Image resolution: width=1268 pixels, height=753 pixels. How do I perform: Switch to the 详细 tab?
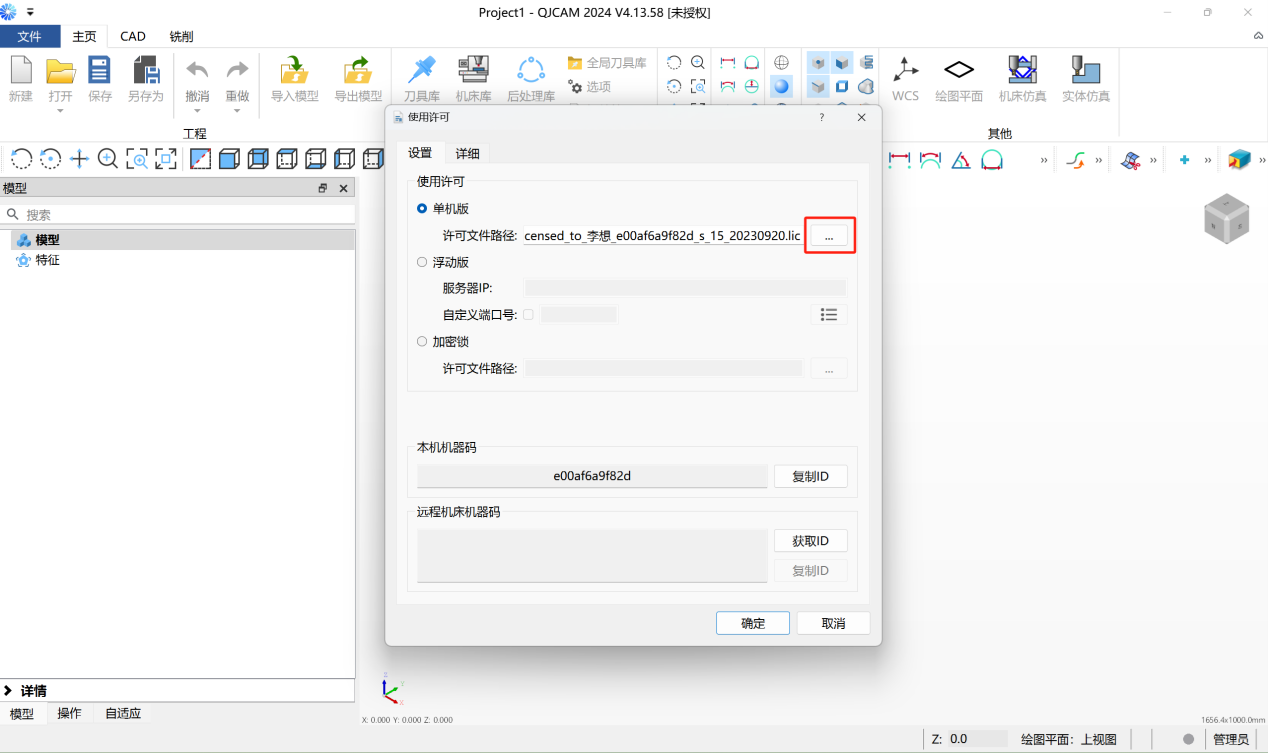tap(467, 153)
